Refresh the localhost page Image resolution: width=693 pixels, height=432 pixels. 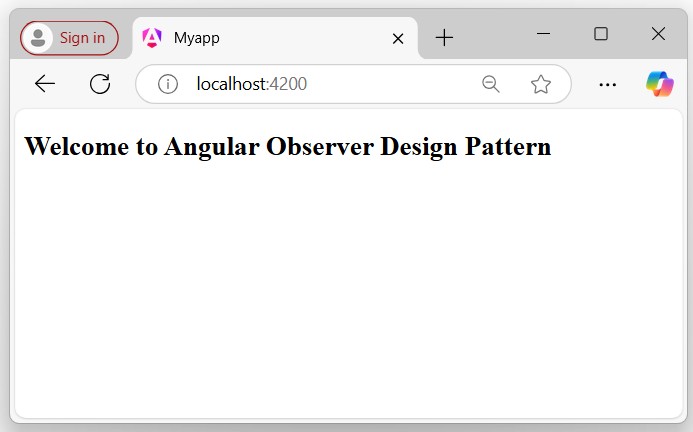click(100, 84)
